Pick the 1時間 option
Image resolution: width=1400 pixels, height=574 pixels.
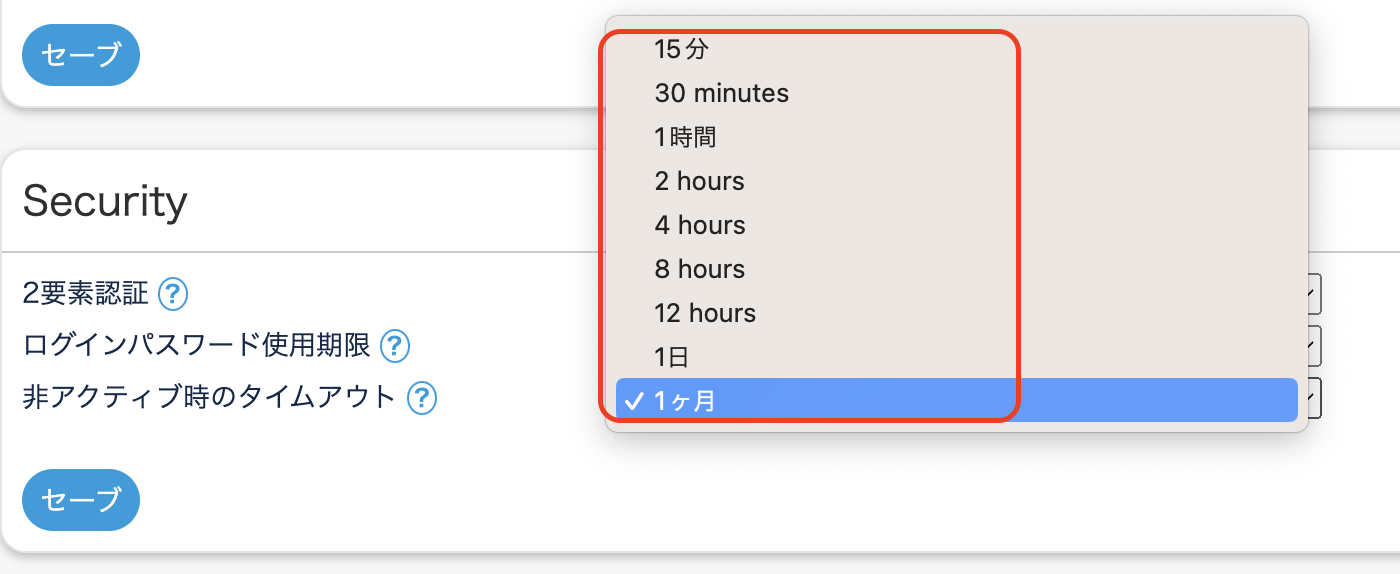click(x=685, y=138)
